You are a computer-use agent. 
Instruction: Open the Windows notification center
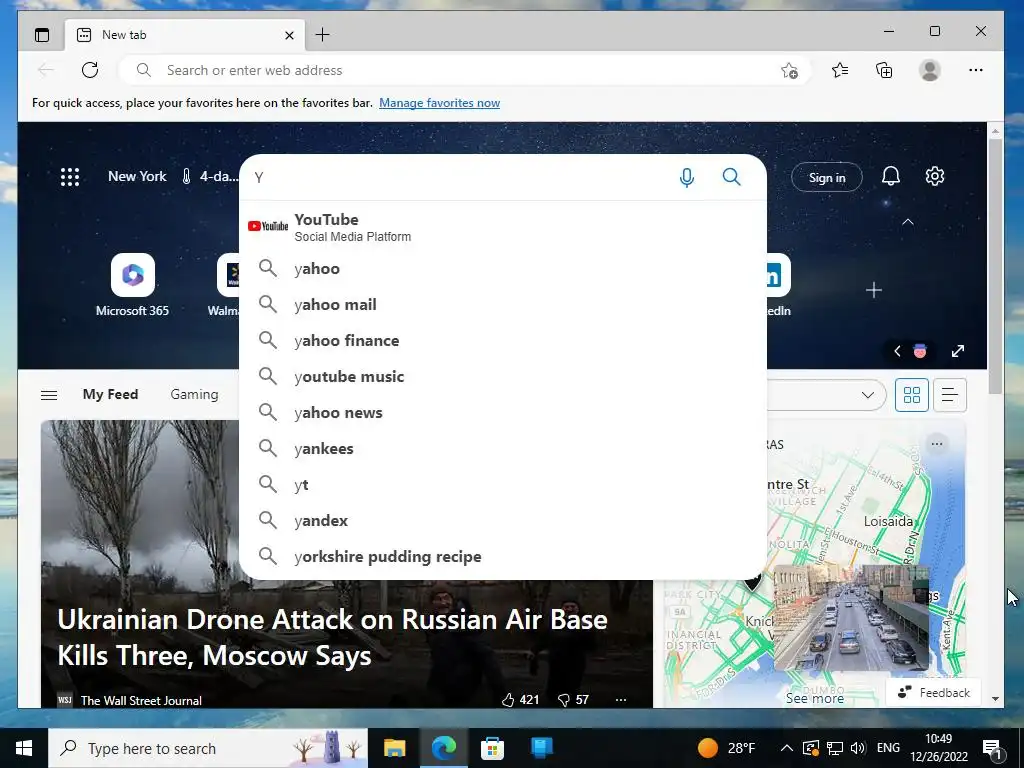click(992, 748)
